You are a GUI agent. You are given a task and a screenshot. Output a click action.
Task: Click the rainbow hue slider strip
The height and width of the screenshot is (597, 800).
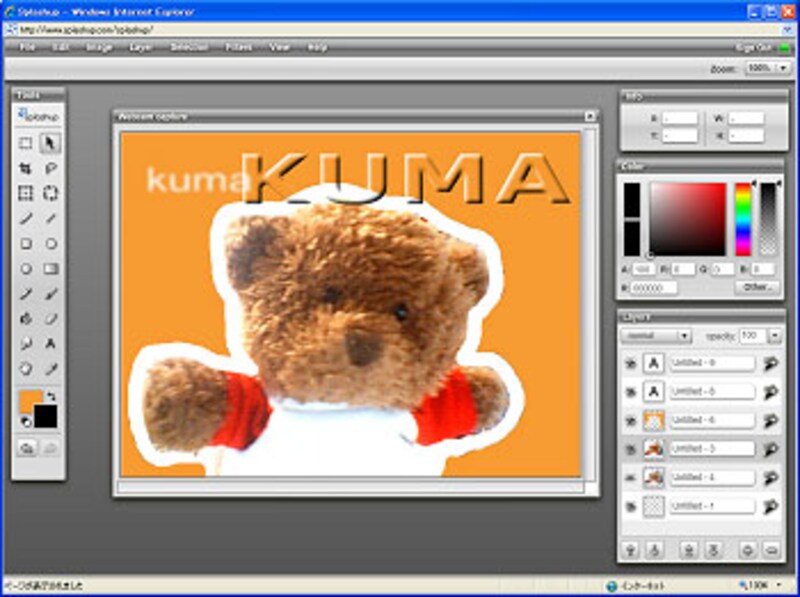(x=743, y=218)
